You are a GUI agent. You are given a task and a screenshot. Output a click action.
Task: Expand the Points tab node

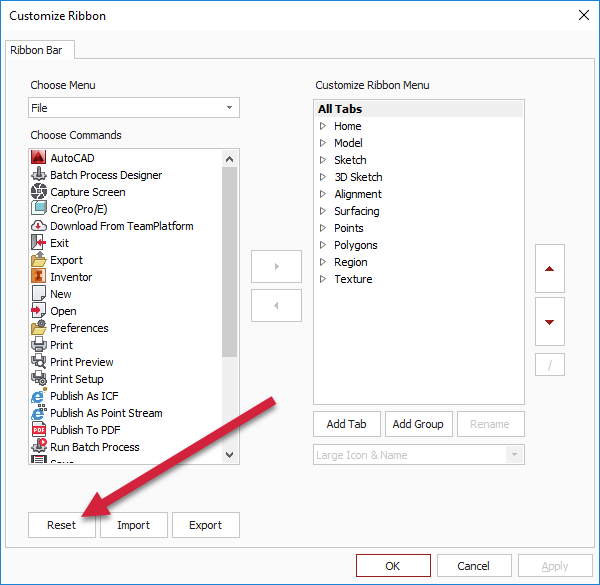pos(323,228)
